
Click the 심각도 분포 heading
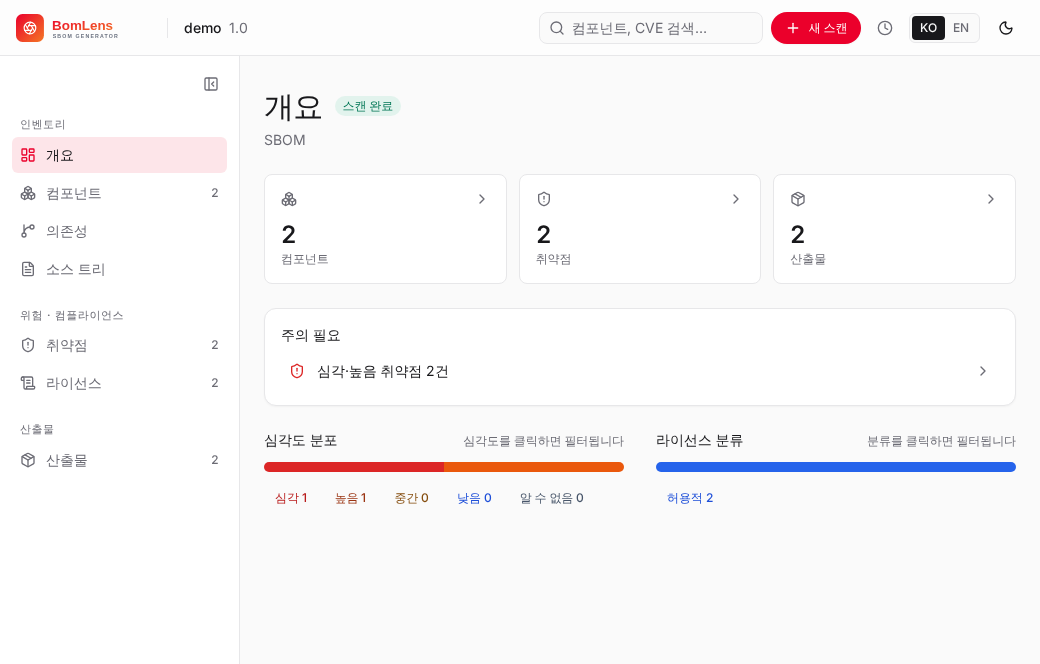pyautogui.click(x=300, y=440)
